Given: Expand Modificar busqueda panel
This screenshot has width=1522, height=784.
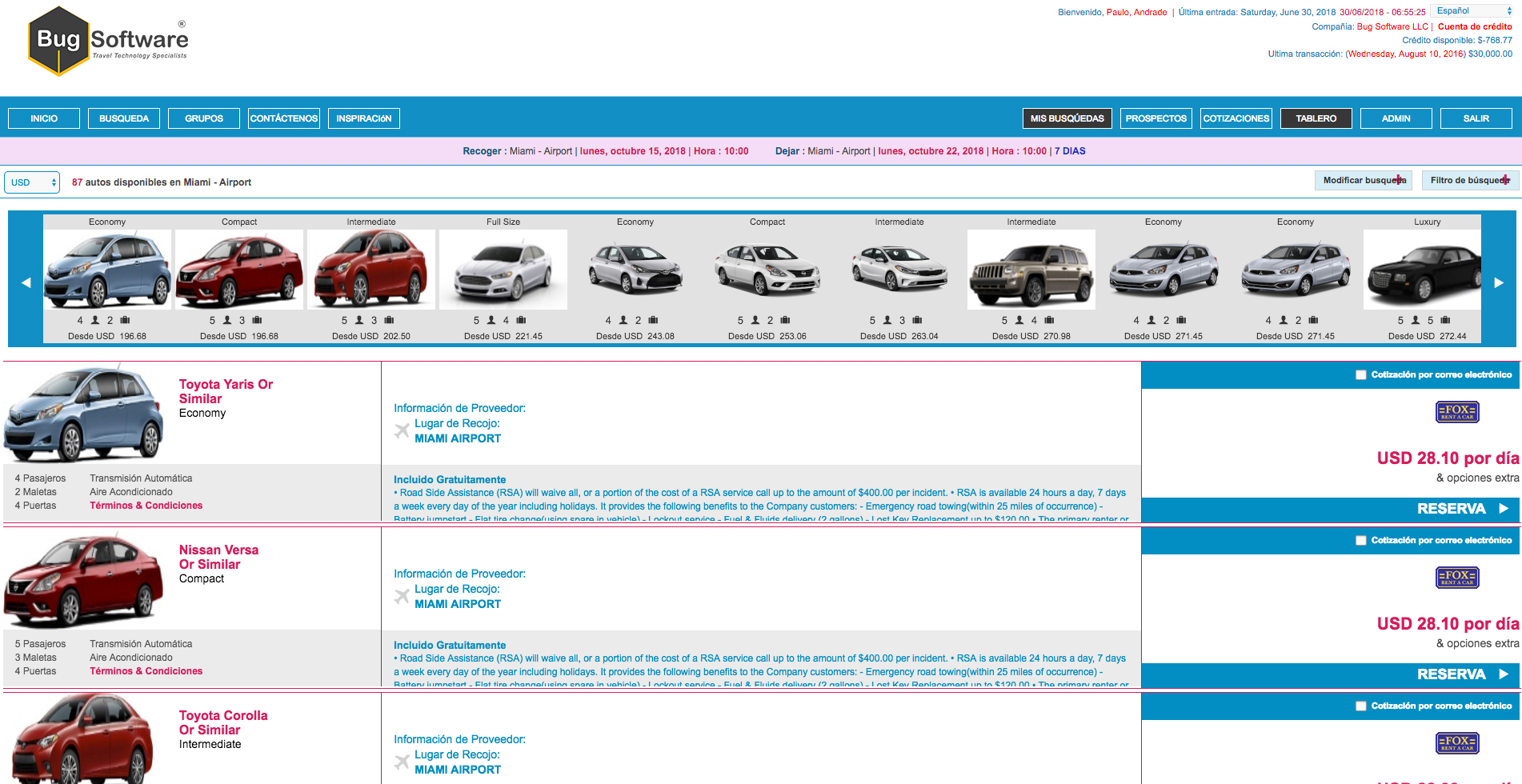Looking at the screenshot, I should point(1364,180).
